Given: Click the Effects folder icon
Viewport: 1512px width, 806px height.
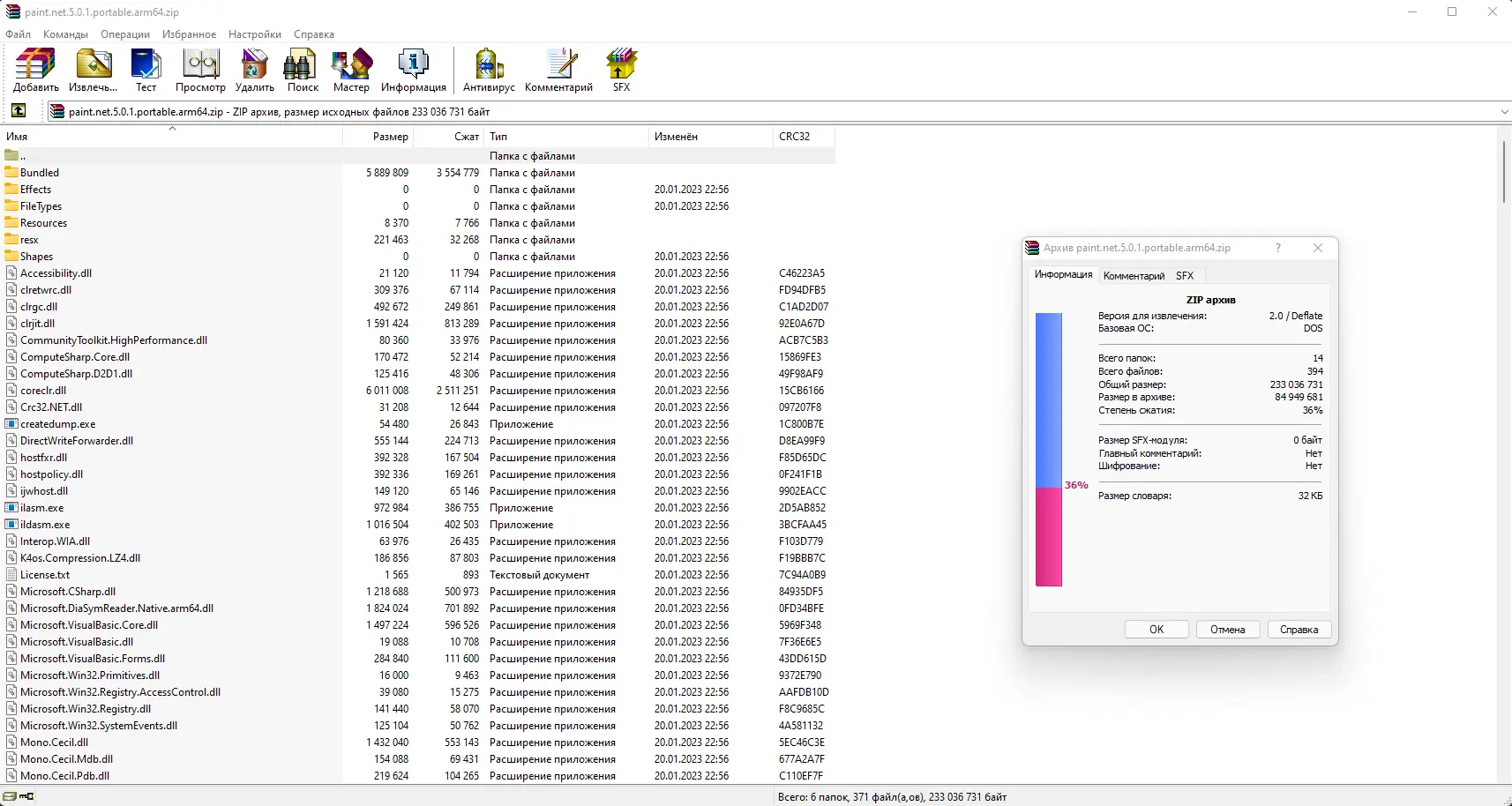Looking at the screenshot, I should point(11,190).
